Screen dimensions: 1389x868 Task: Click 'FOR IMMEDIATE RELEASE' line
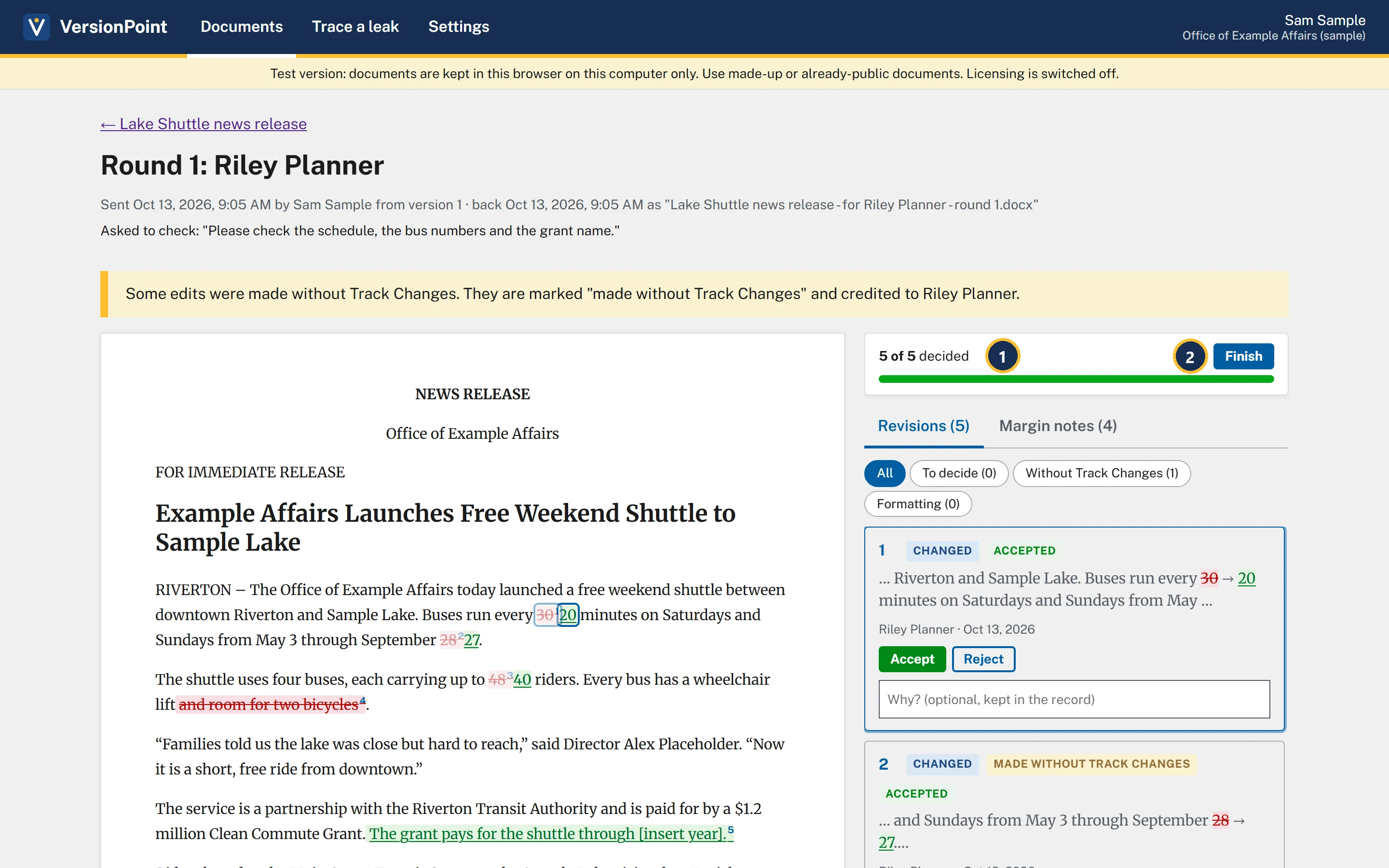point(250,473)
